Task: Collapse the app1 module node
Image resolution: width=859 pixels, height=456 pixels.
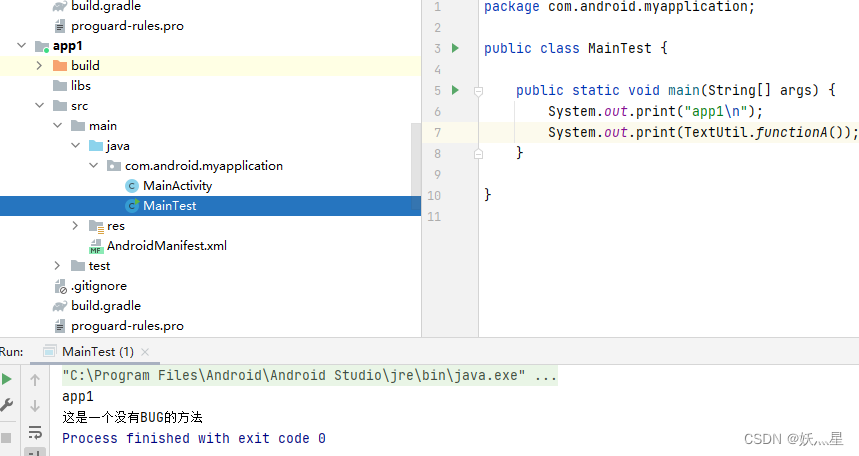Action: click(x=22, y=45)
